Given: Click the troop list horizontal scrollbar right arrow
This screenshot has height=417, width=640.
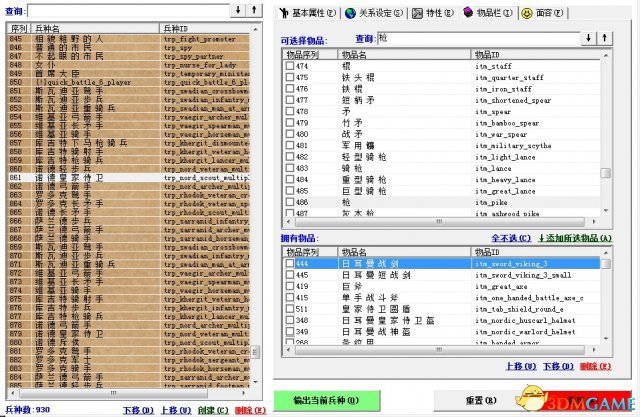Looking at the screenshot, I should [244, 393].
